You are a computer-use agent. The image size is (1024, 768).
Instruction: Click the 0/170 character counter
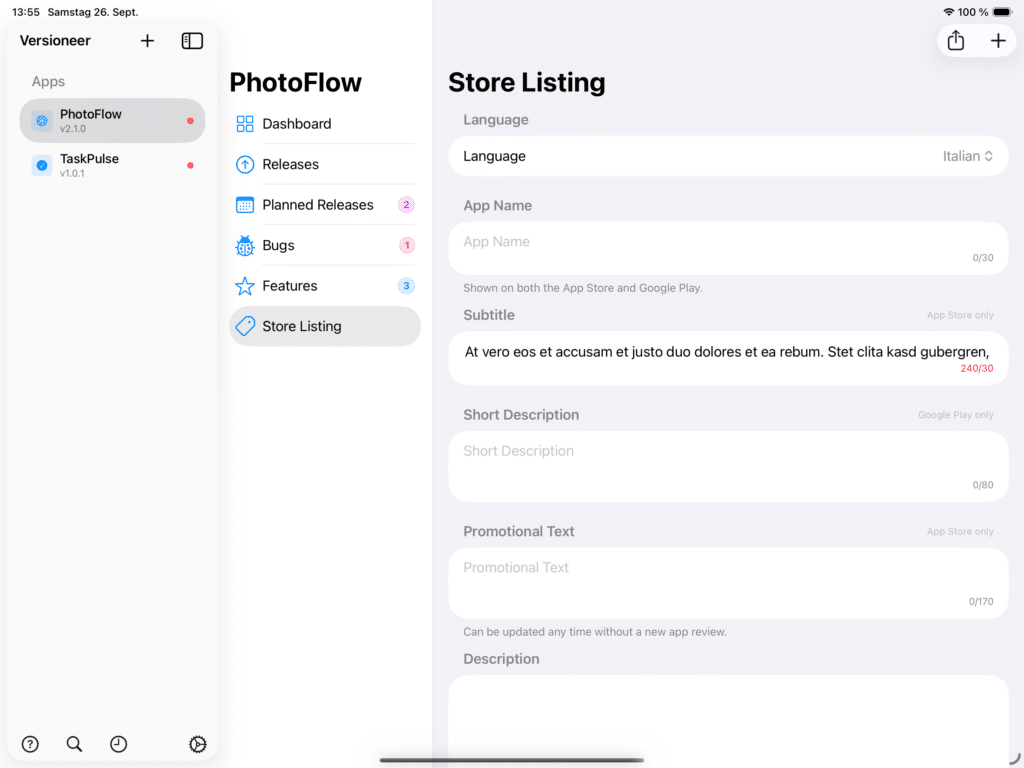(981, 601)
